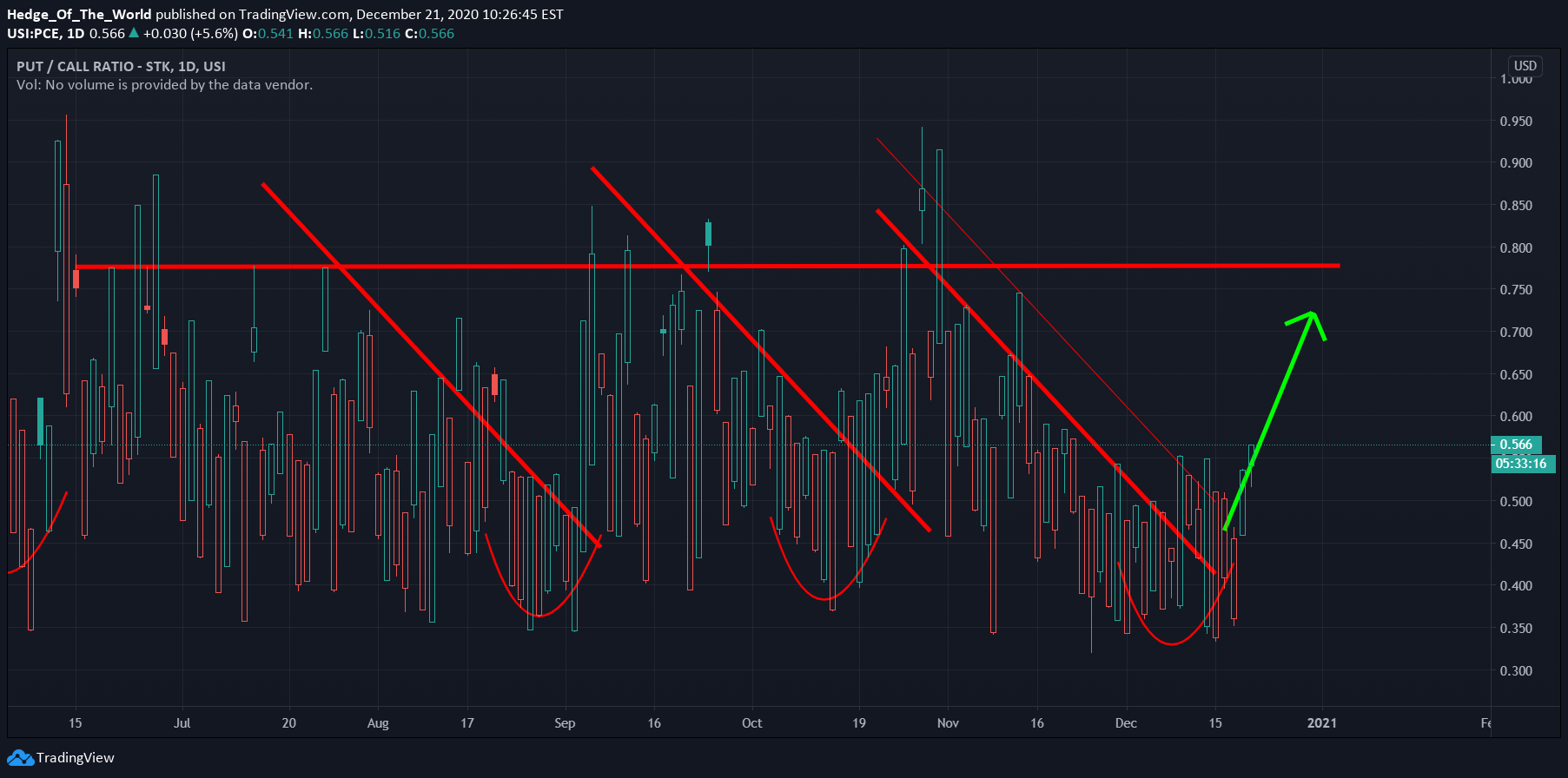The height and width of the screenshot is (778, 1568).
Task: Click the Nov date axis label
Action: (x=948, y=723)
